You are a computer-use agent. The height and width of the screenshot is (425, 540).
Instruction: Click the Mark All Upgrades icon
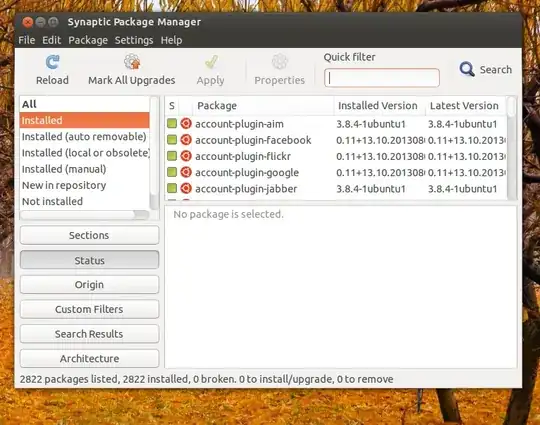pos(132,62)
